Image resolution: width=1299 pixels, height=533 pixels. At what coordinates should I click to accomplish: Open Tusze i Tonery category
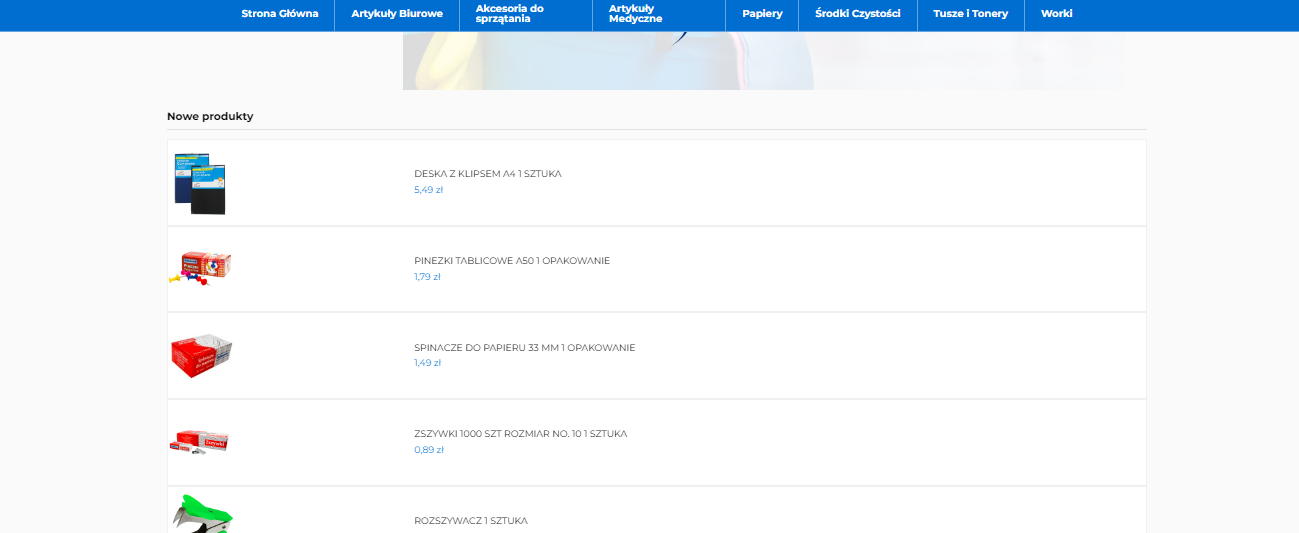pyautogui.click(x=971, y=14)
